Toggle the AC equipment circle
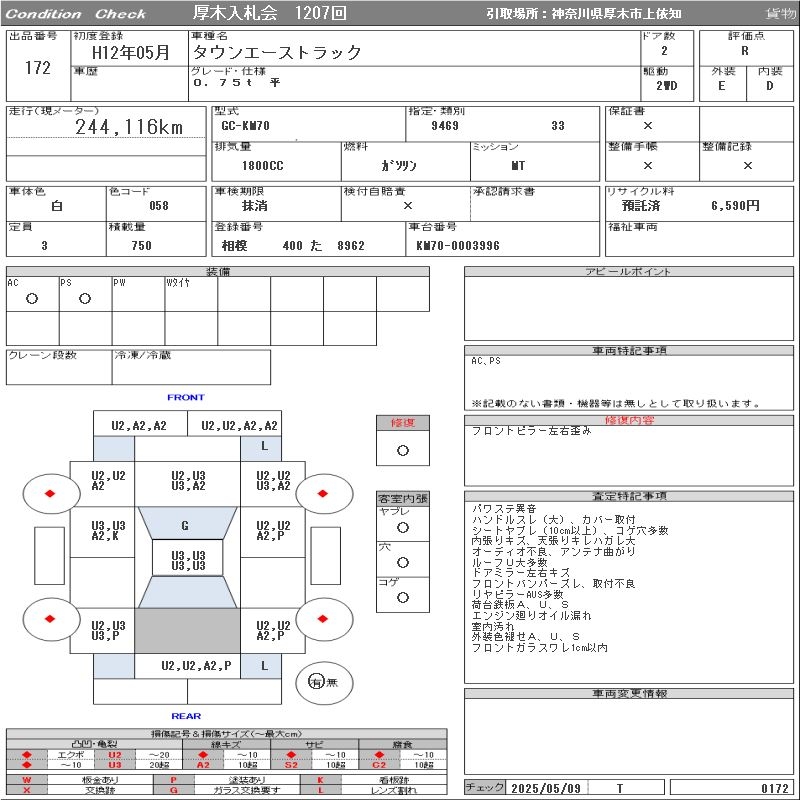Screen dimensions: 800x800 tap(31, 299)
